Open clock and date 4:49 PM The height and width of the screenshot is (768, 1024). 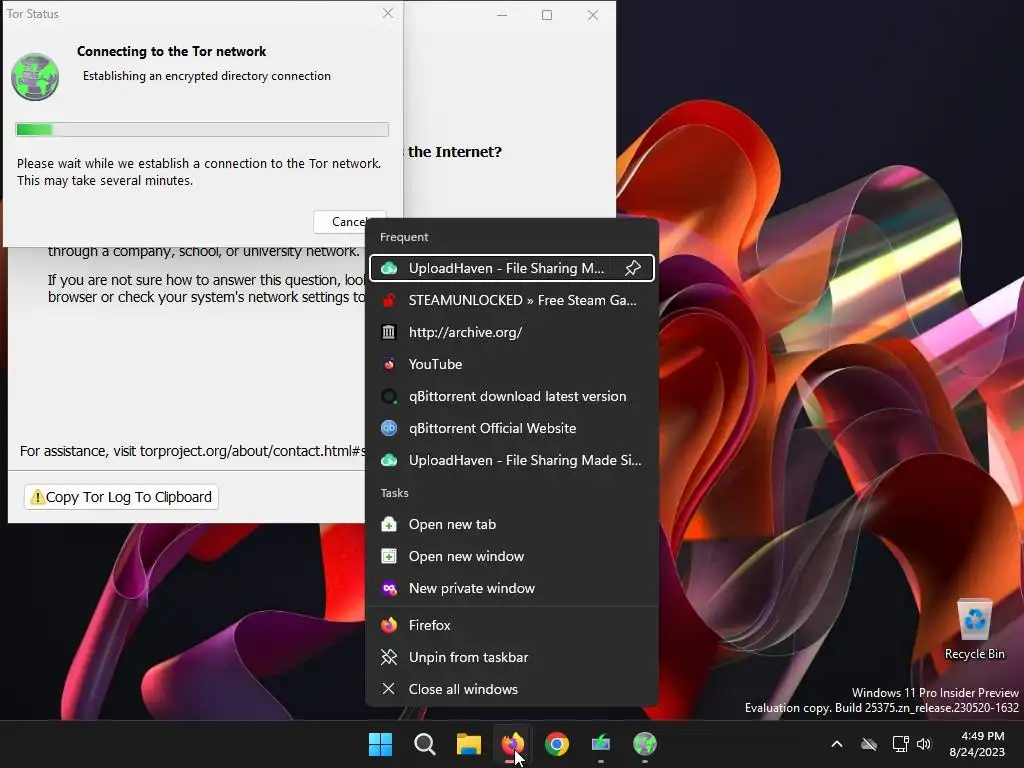click(x=977, y=744)
